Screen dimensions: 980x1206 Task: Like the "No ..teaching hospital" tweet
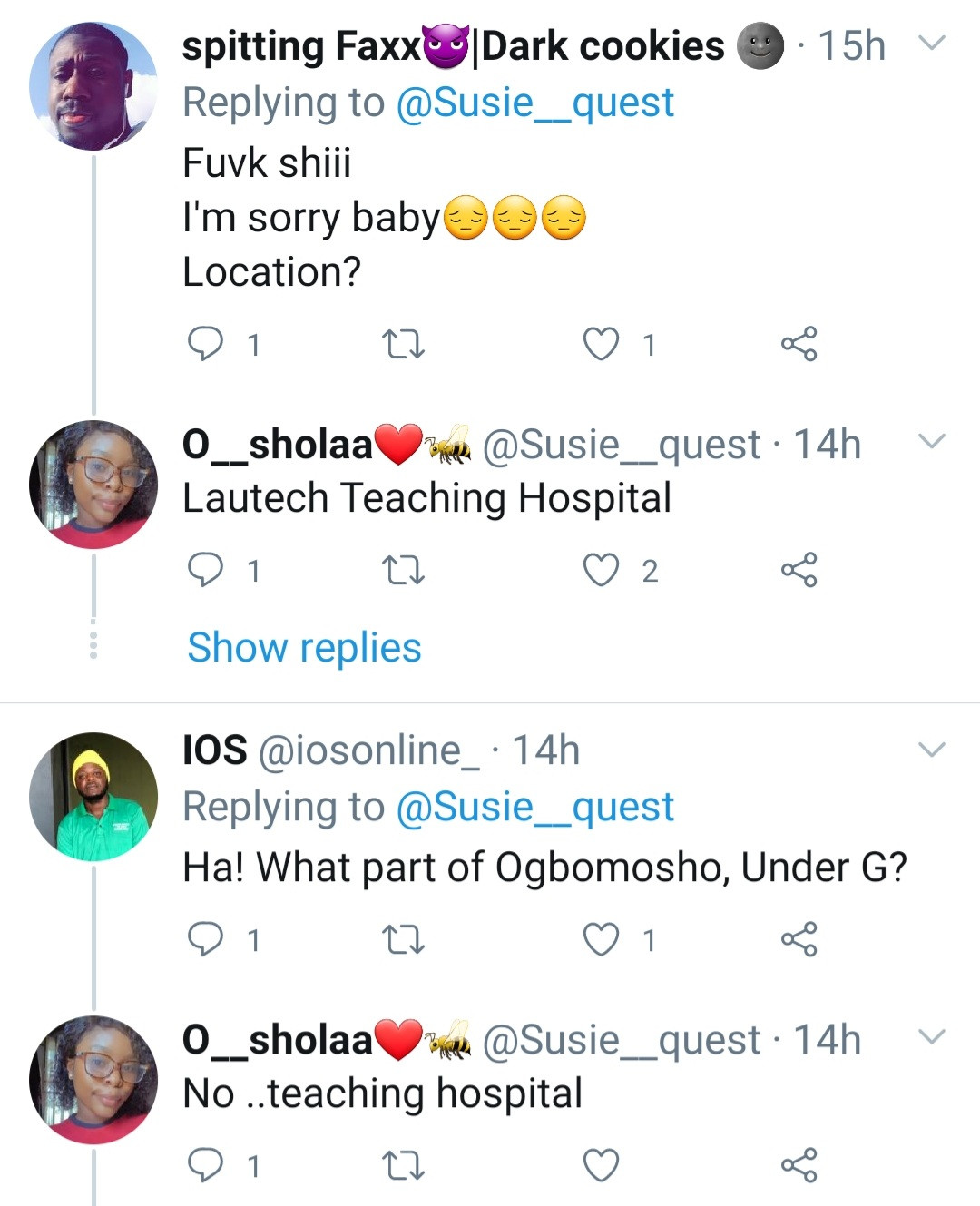point(601,1165)
